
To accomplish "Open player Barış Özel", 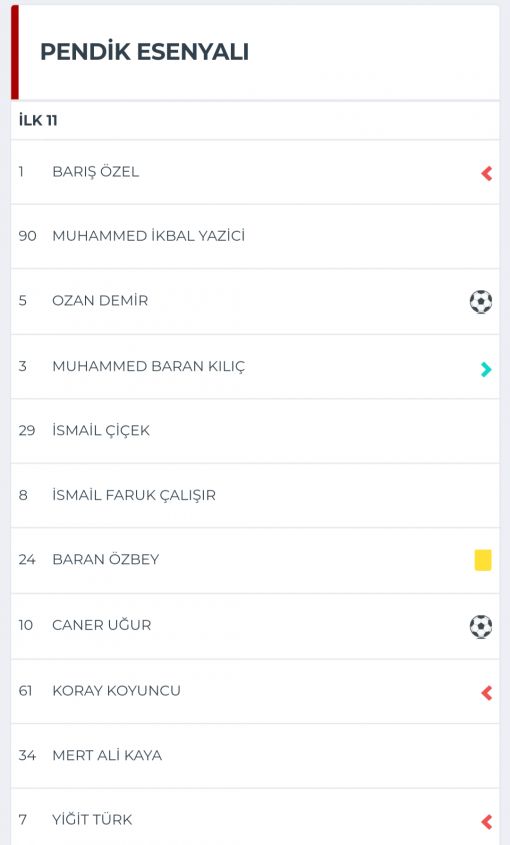I will tap(255, 172).
